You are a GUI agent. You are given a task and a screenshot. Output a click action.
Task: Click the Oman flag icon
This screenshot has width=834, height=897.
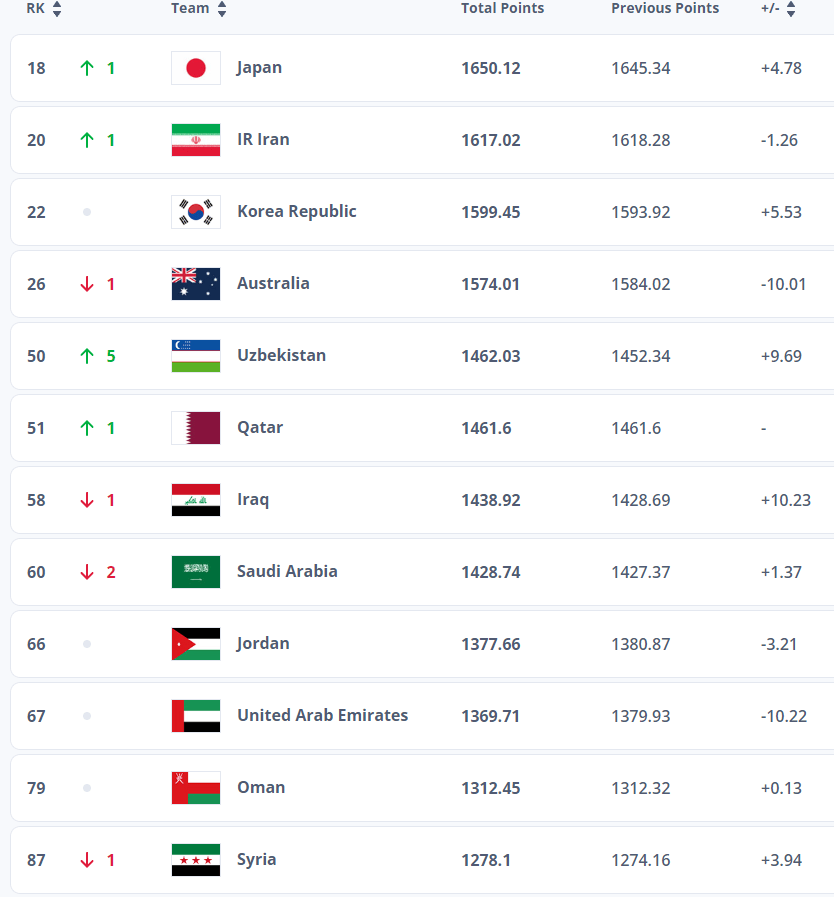(x=196, y=788)
